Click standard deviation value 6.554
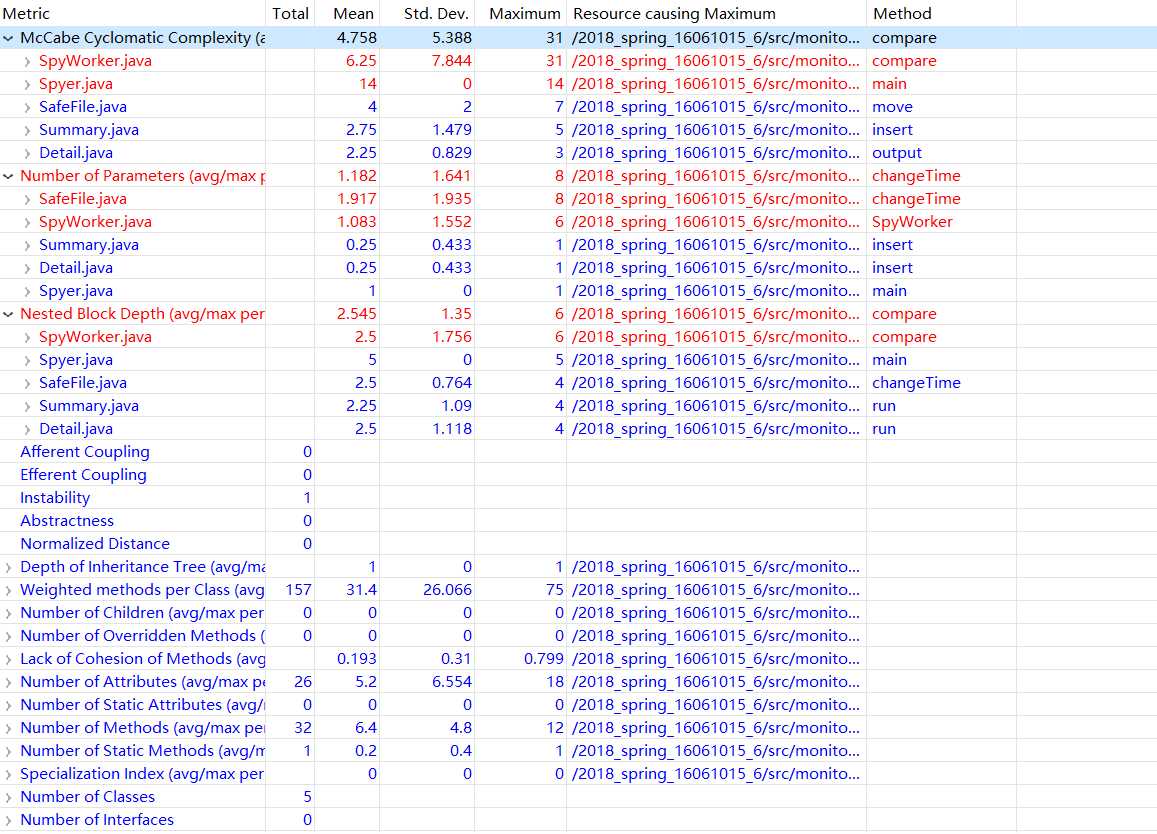Image resolution: width=1157 pixels, height=834 pixels. coord(451,682)
